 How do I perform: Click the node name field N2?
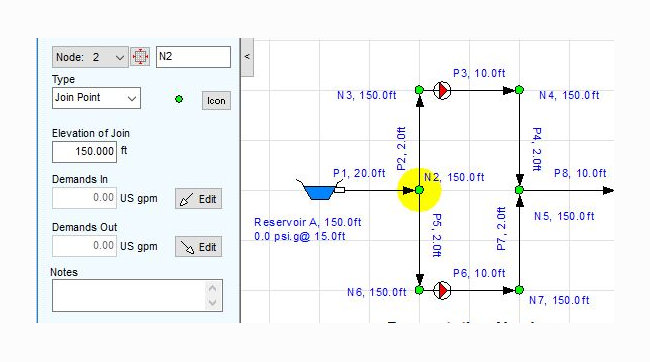click(x=193, y=57)
